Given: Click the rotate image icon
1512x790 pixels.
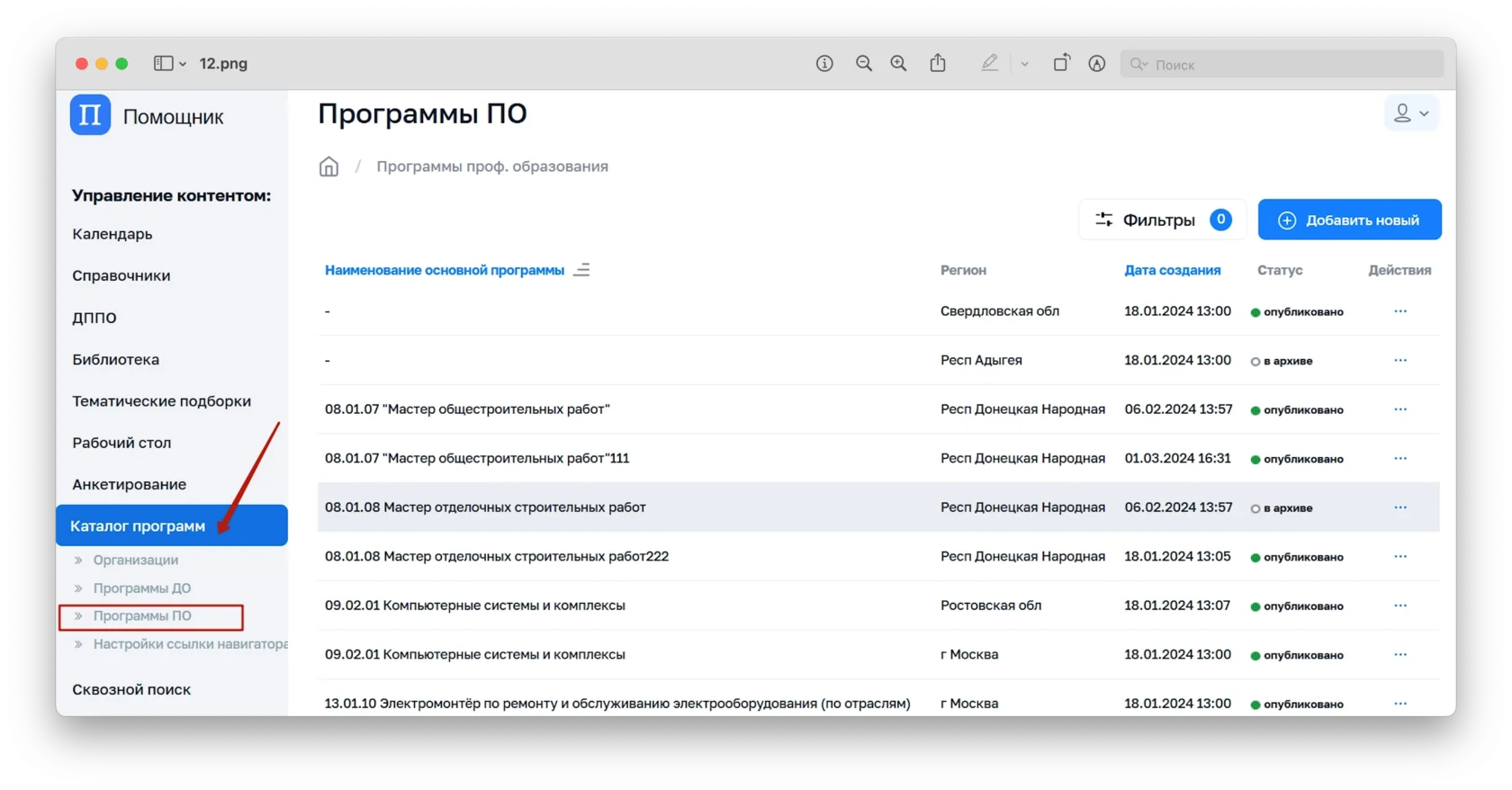Looking at the screenshot, I should tap(1061, 63).
